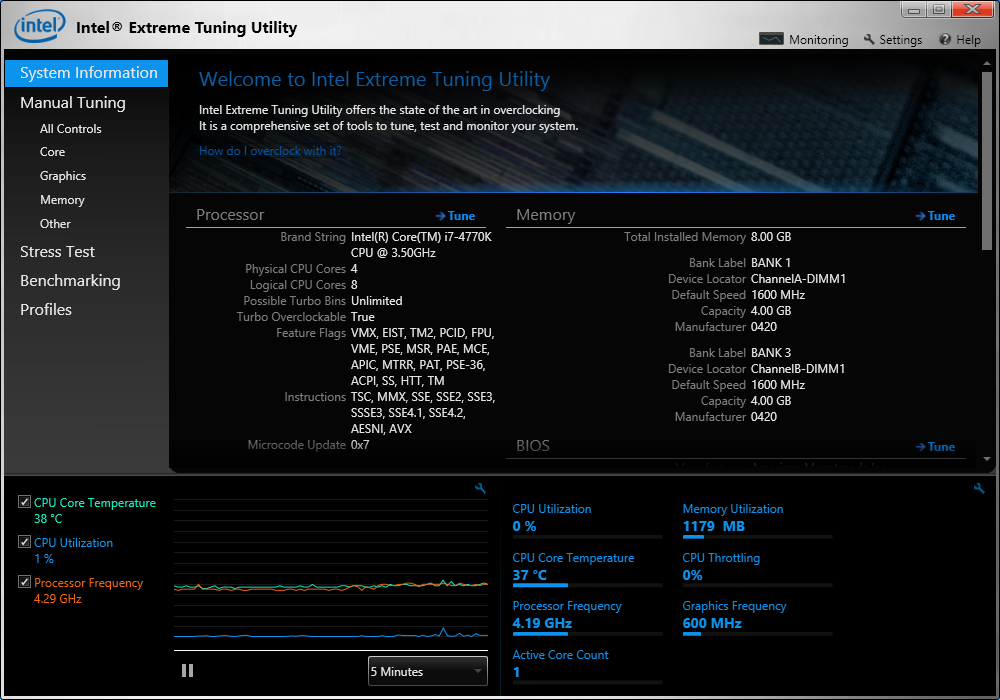The width and height of the screenshot is (1000, 700).
Task: Click Total Installed Memory 8.00 GB
Action: coord(771,237)
